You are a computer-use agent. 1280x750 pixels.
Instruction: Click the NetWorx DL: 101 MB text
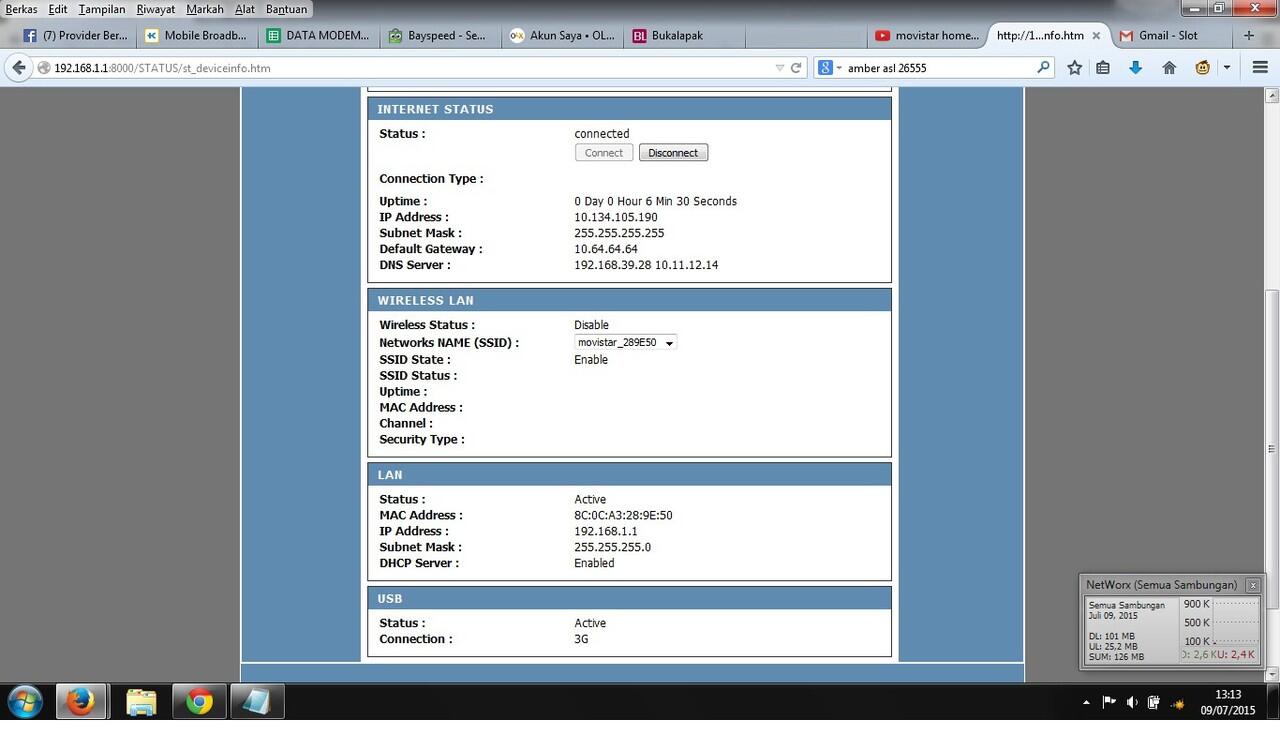[x=1112, y=636]
